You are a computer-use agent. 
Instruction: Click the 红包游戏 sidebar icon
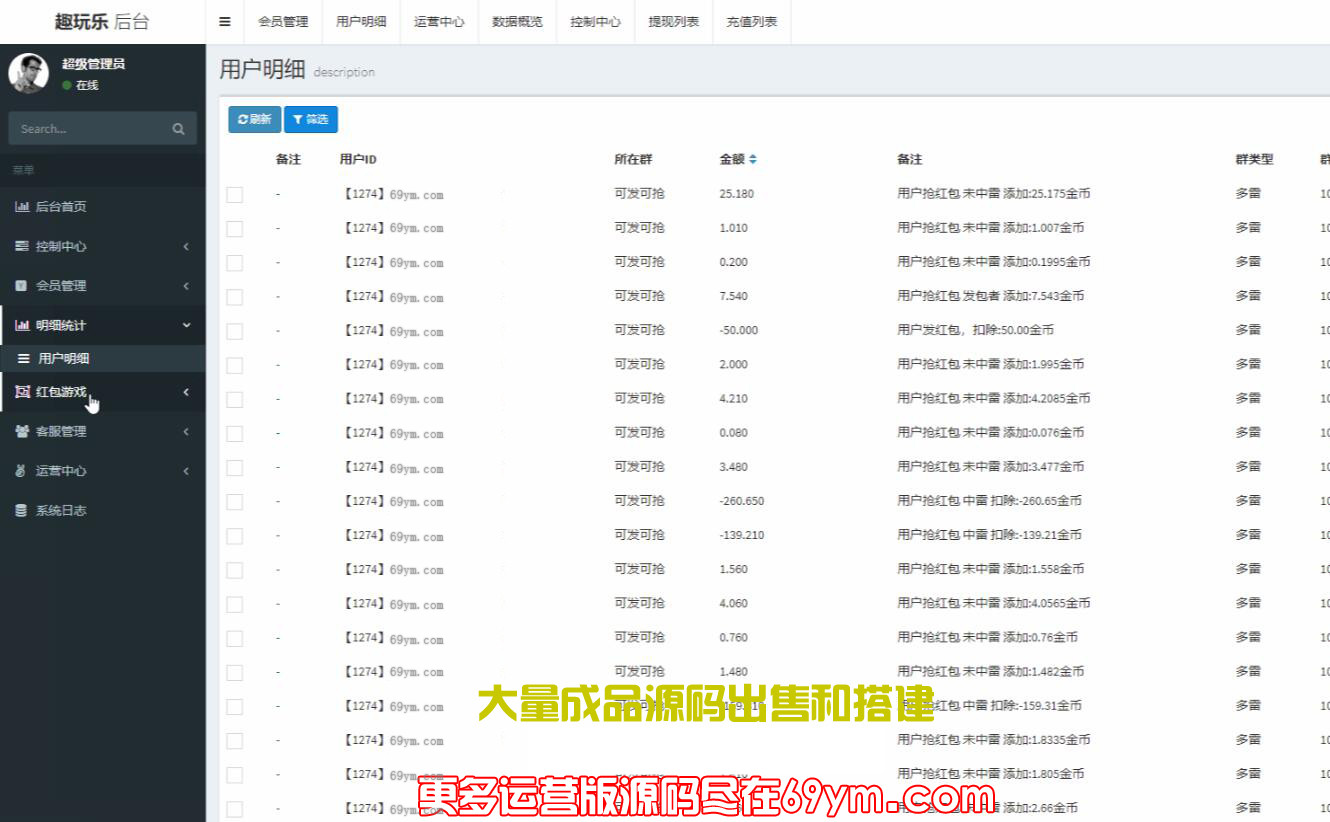point(22,393)
